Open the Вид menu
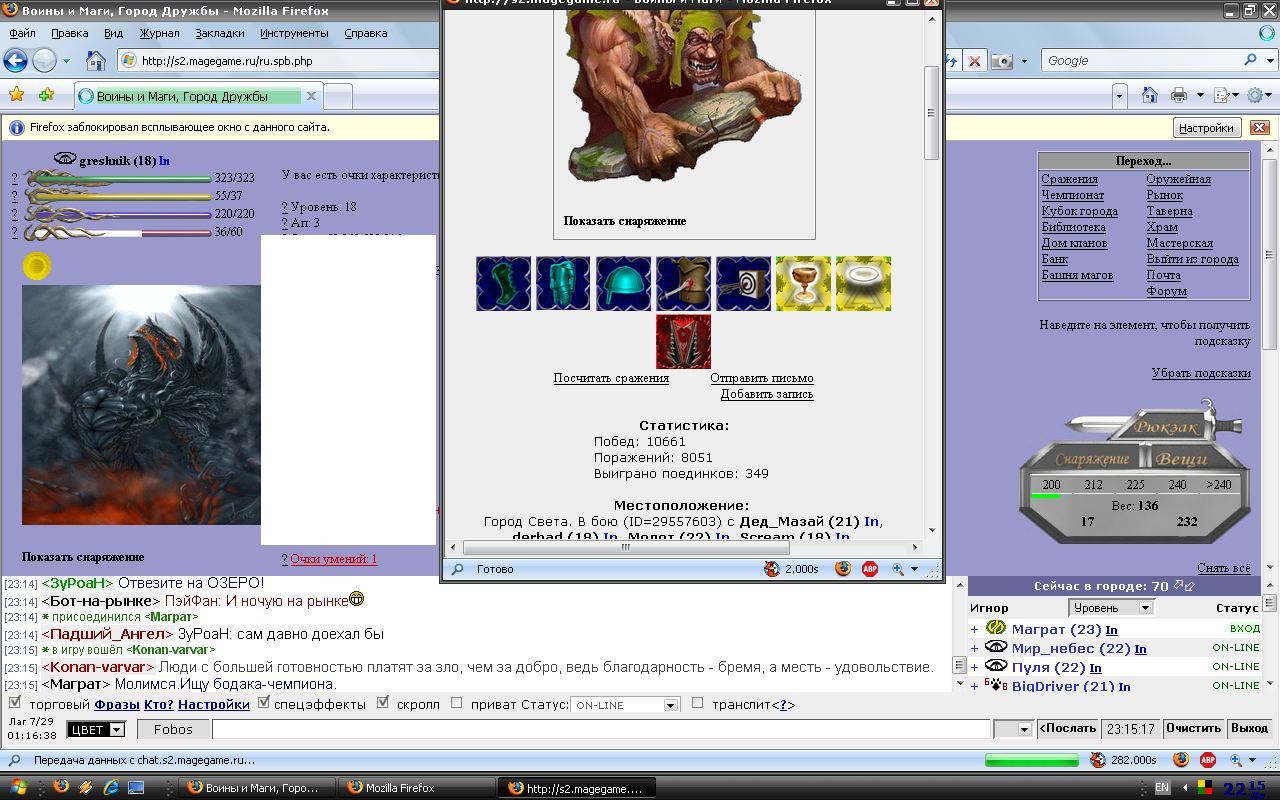This screenshot has width=1280, height=800. [113, 33]
